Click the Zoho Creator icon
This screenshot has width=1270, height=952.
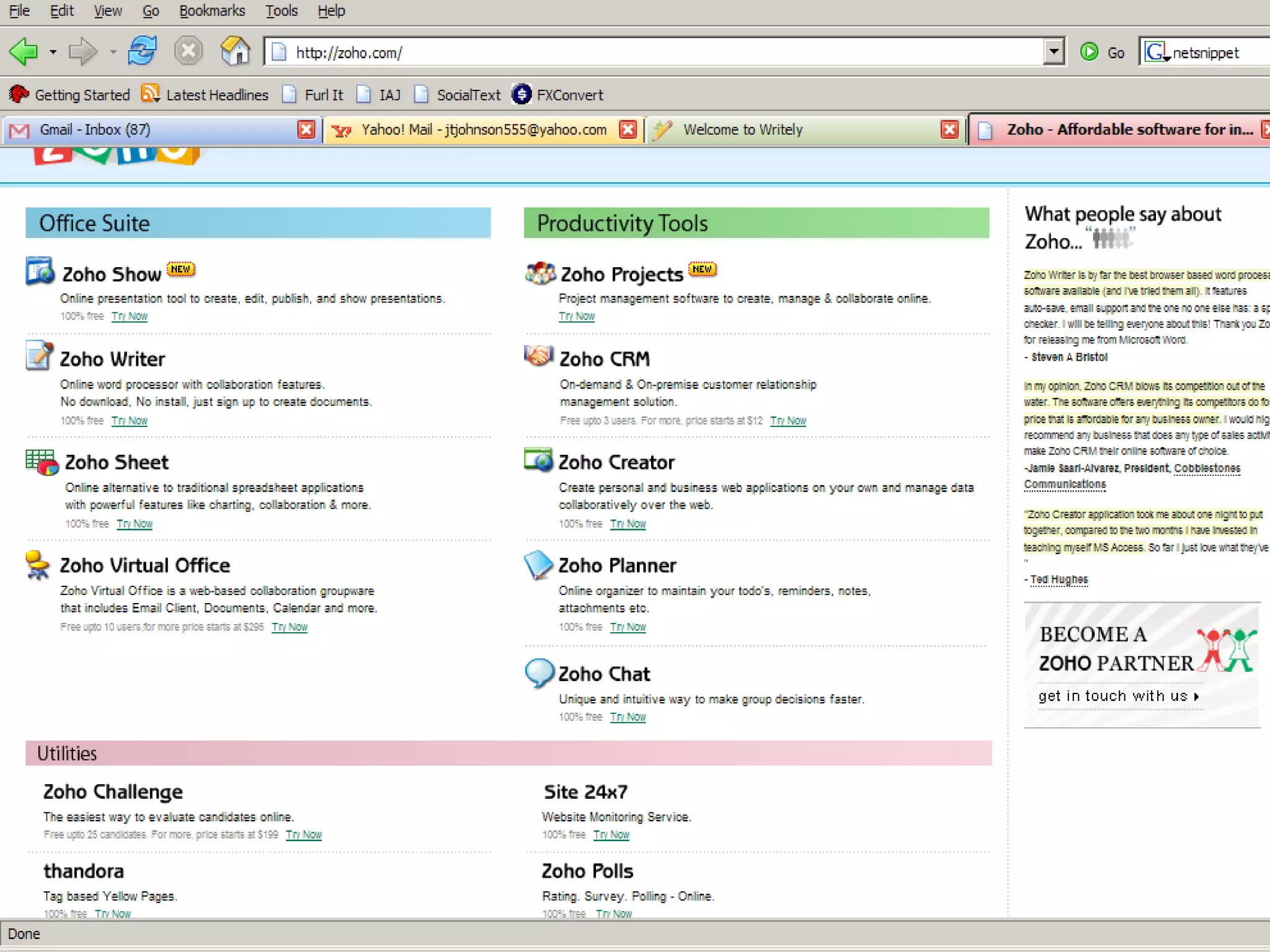point(538,460)
